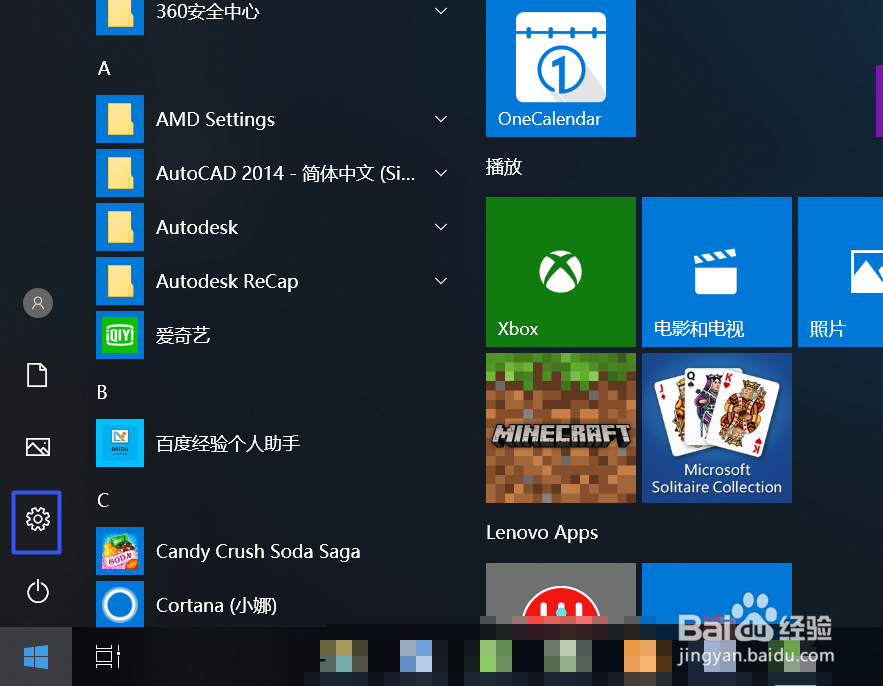Expand the AutoCAD 2014 chevron
Viewport: 883px width, 686px height.
click(442, 173)
